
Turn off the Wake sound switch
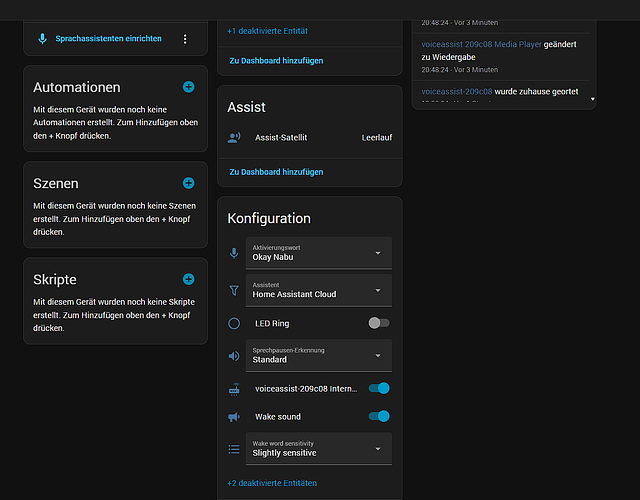point(379,416)
